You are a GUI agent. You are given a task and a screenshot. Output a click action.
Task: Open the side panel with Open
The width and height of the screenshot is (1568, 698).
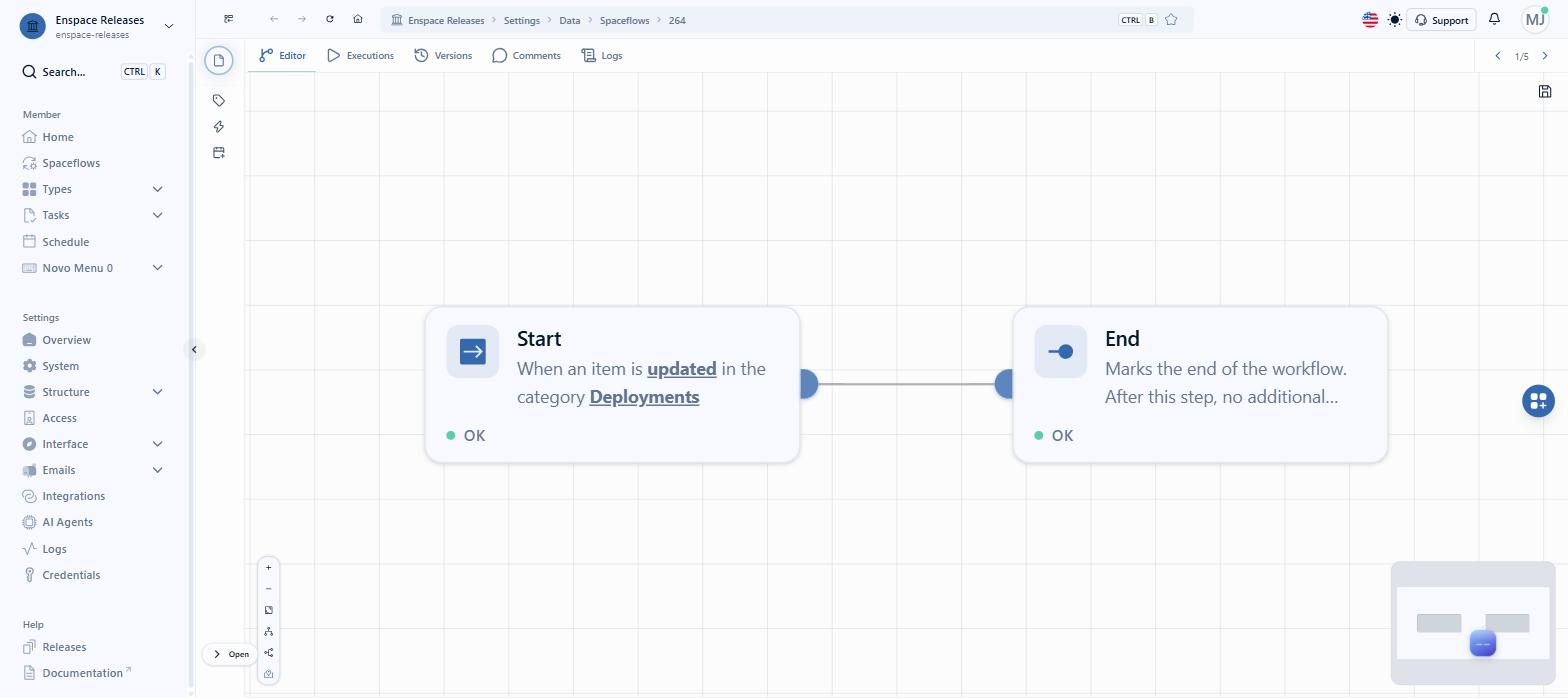click(230, 654)
